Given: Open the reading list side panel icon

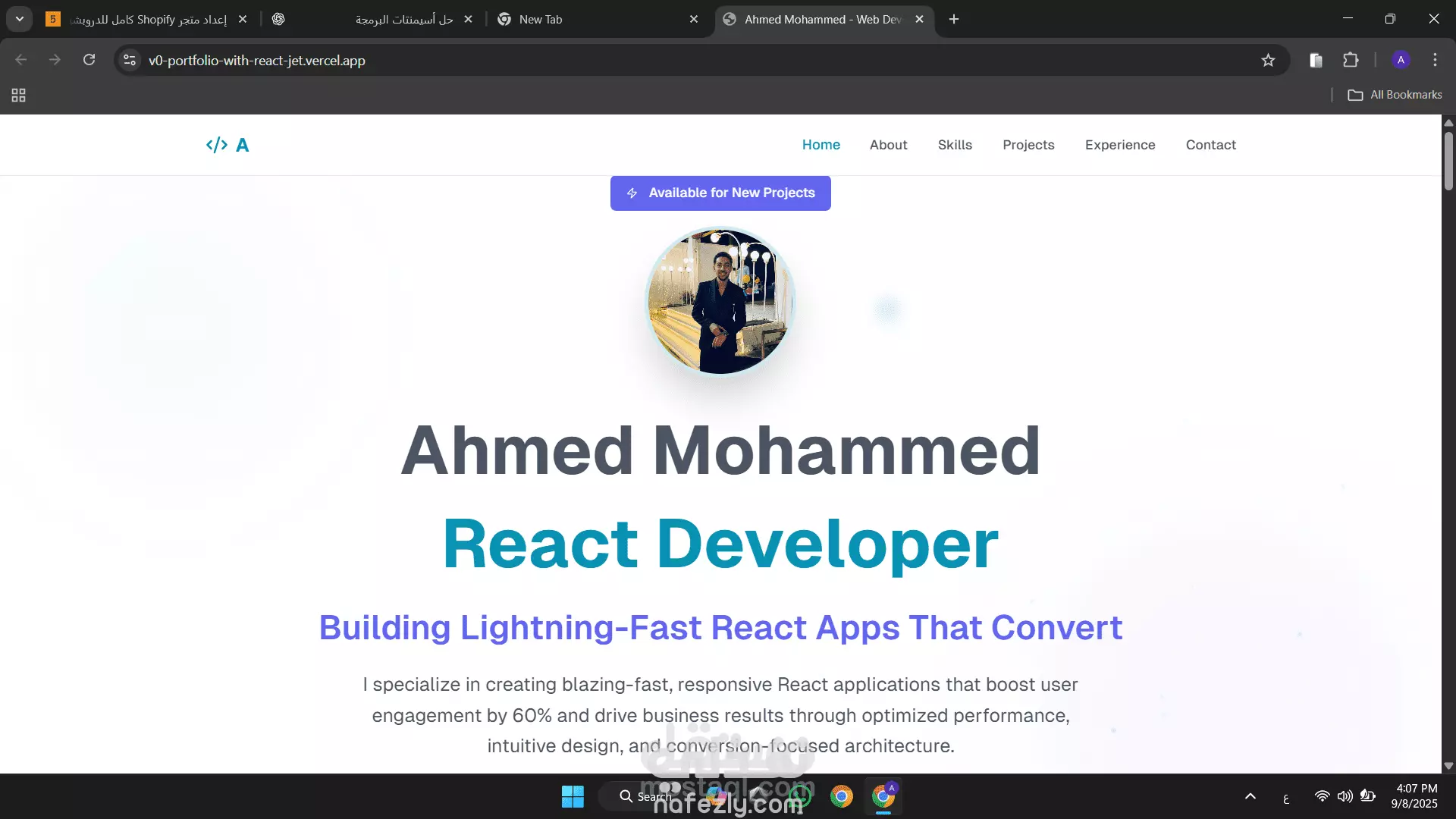Looking at the screenshot, I should coord(1316,60).
